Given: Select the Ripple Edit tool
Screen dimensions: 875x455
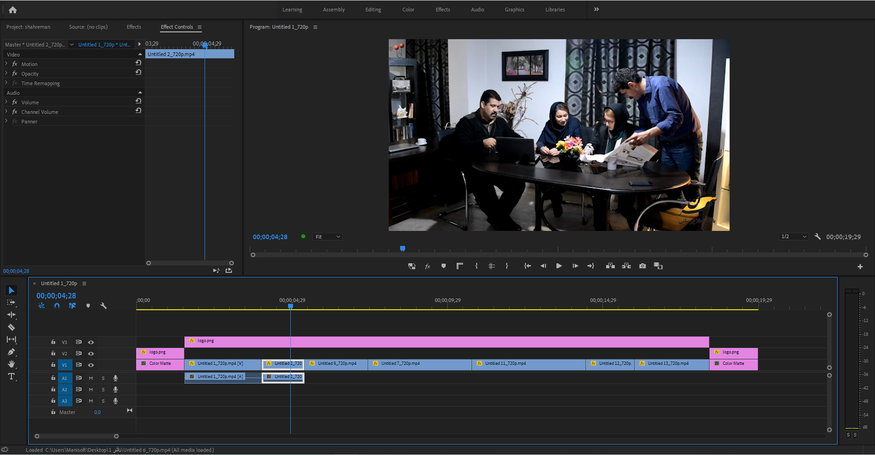Looking at the screenshot, I should click(11, 315).
